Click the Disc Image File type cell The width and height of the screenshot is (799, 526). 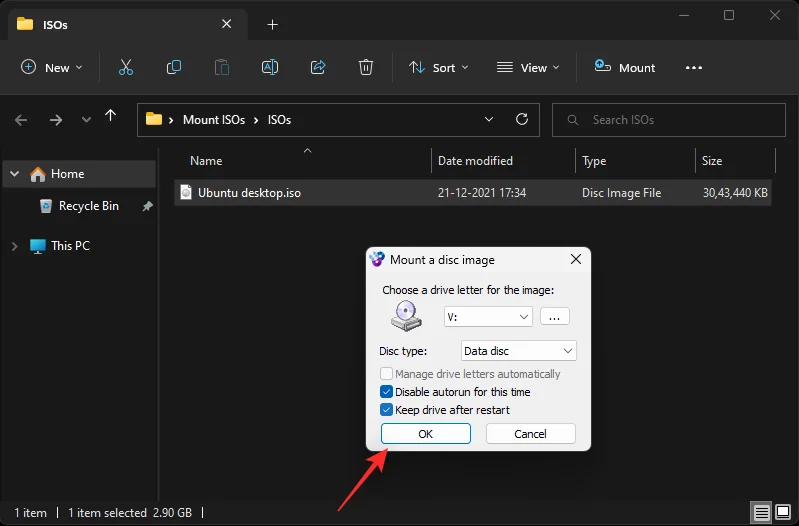622,193
